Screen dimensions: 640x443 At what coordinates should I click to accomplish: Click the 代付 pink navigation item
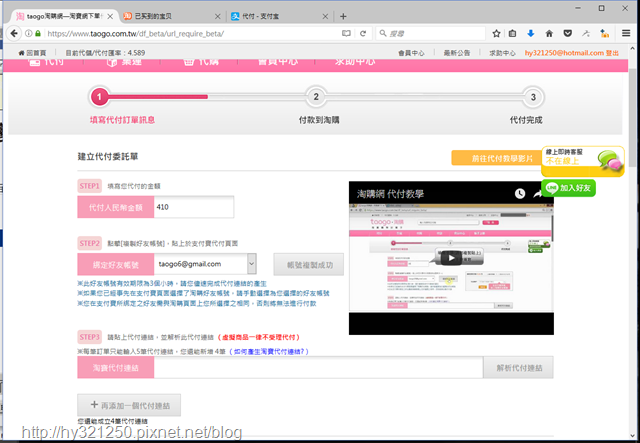(x=46, y=62)
